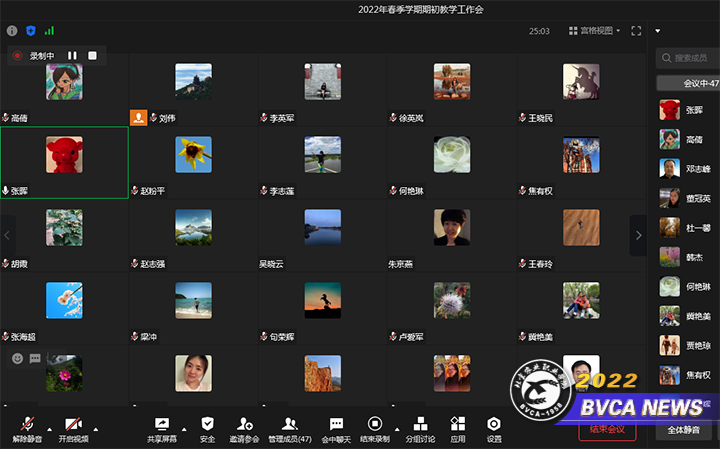This screenshot has width=720, height=449.
Task: Open the 应用 apps panel
Action: (457, 427)
